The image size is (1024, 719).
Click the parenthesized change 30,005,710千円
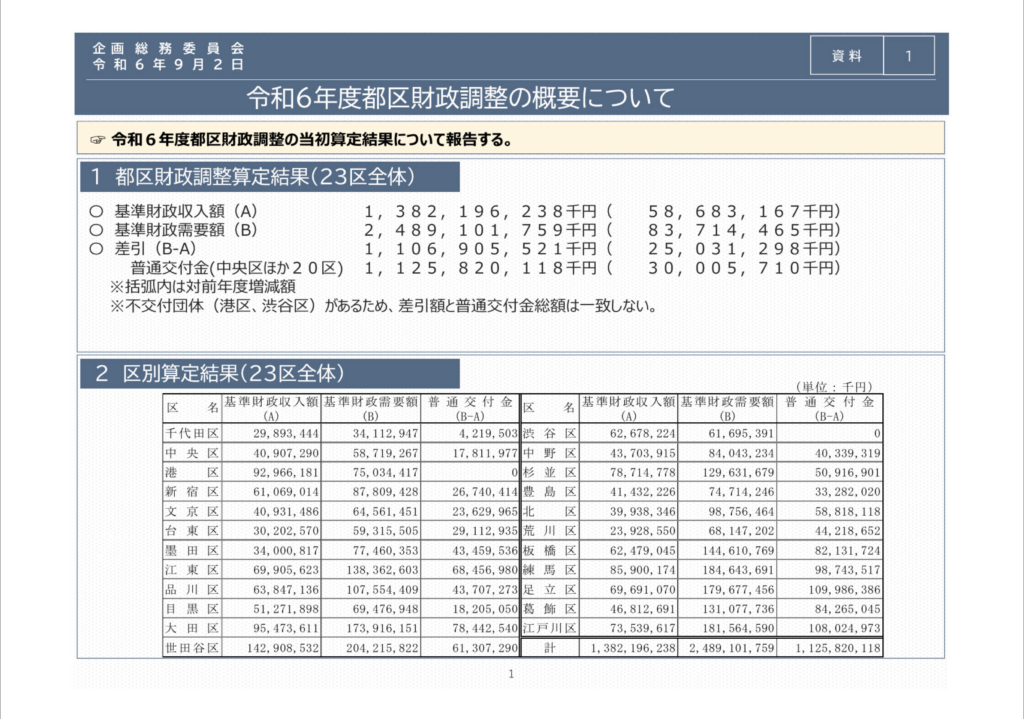click(742, 268)
